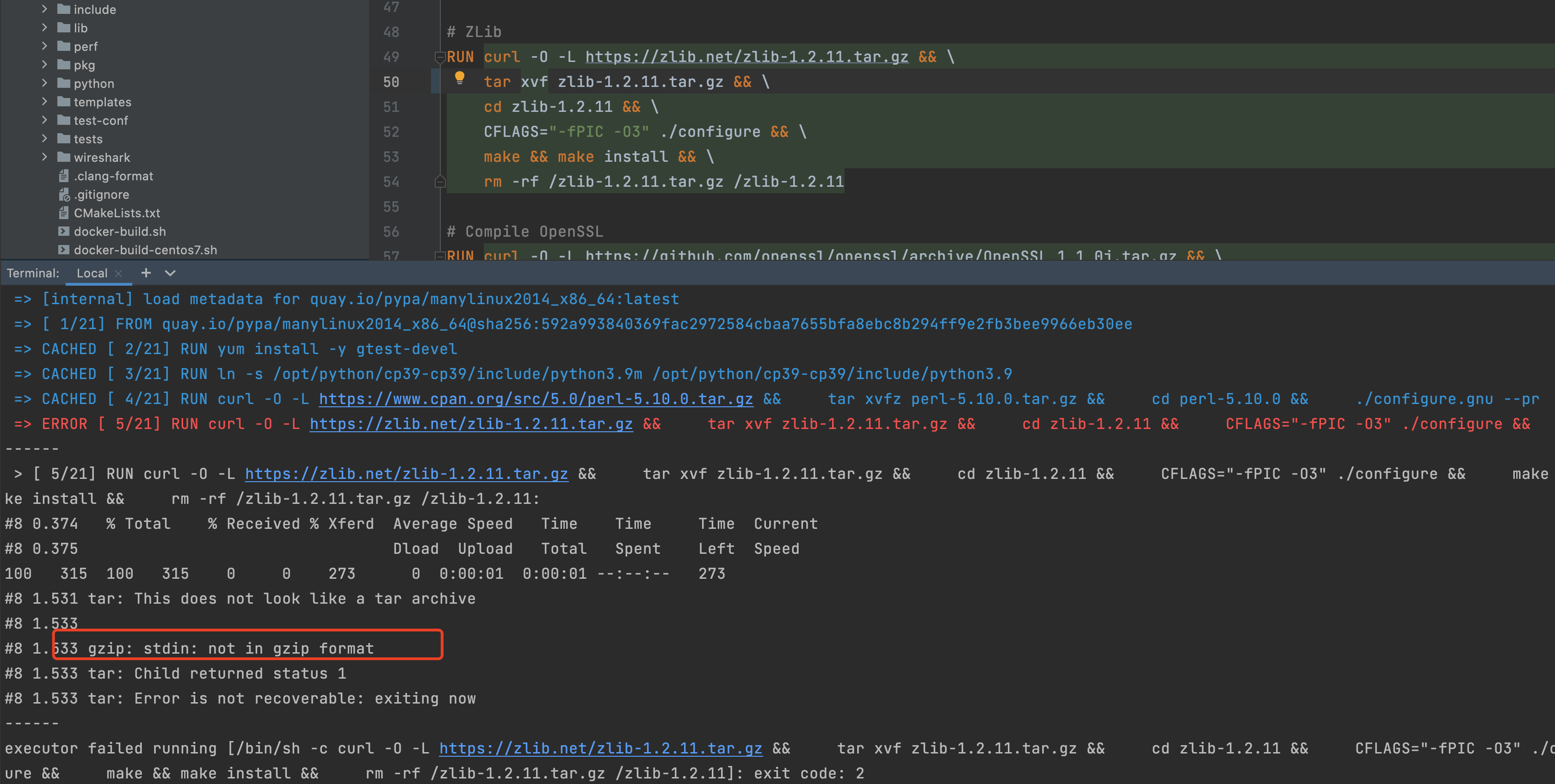The height and width of the screenshot is (784, 1555).
Task: Open the terminal tabs dropdown arrow
Action: [170, 273]
